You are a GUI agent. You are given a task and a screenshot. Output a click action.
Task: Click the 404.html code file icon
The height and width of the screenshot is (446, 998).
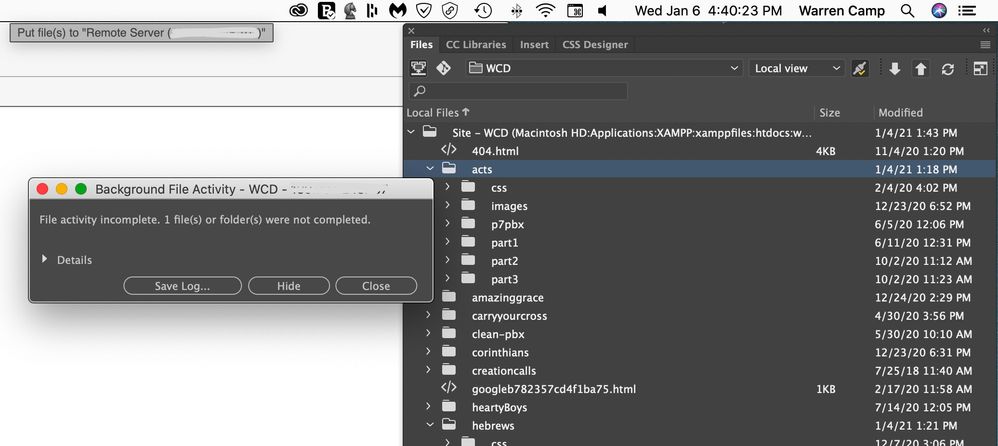449,150
